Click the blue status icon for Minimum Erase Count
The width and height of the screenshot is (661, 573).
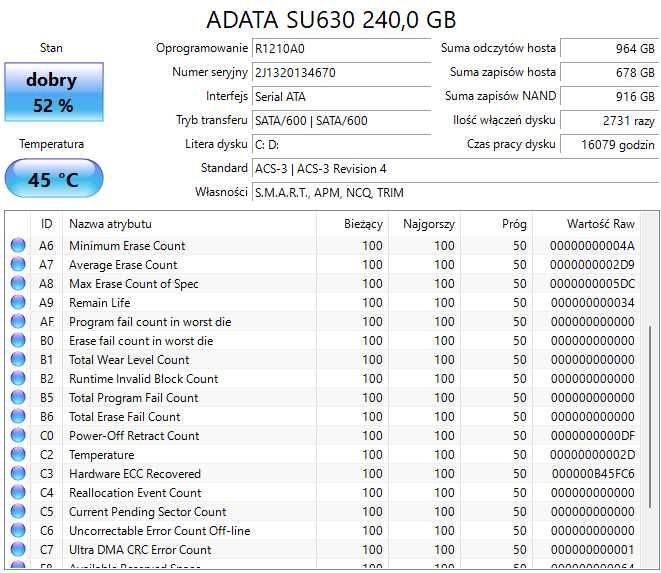tap(18, 245)
